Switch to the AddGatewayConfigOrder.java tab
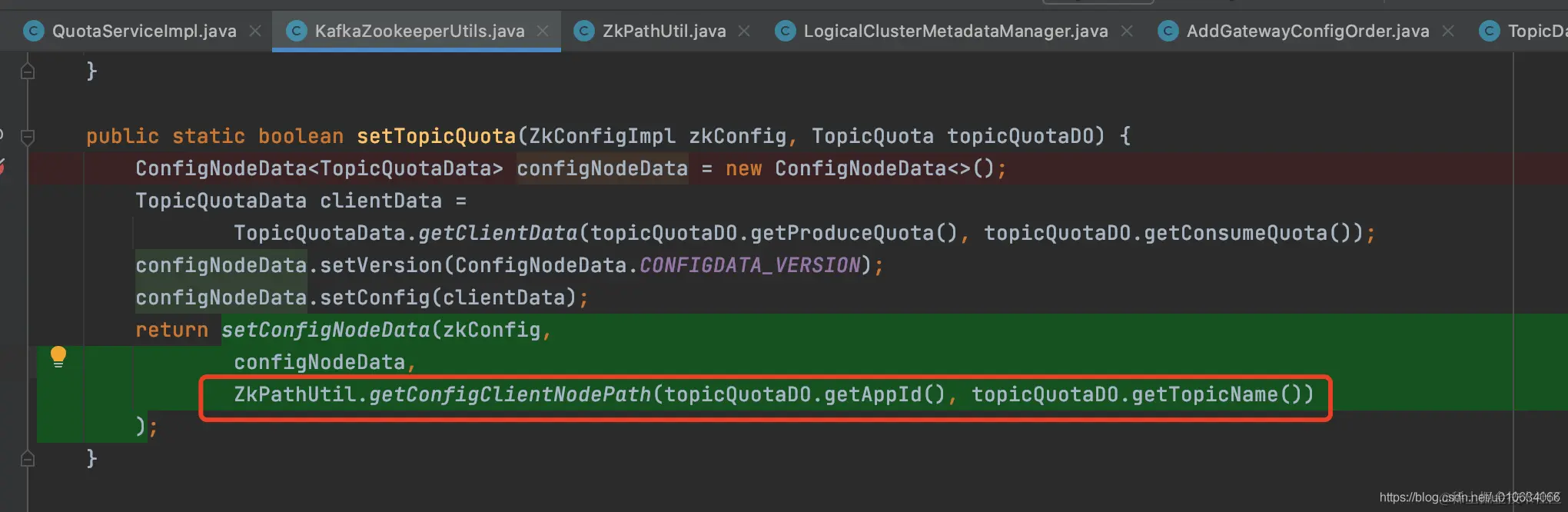The height and width of the screenshot is (512, 1568). (x=1307, y=31)
